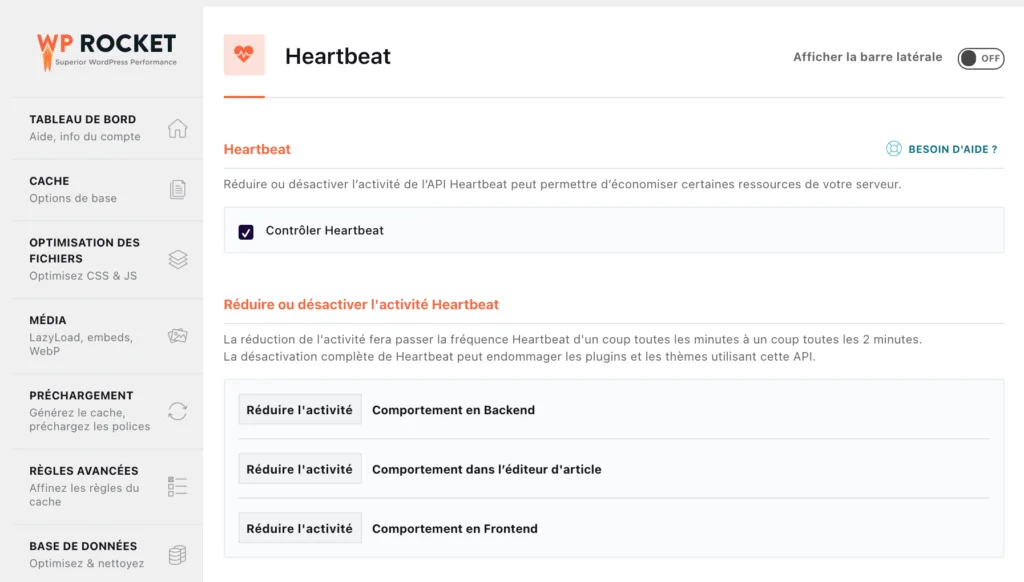Select the home icon next to Tableau de bord
This screenshot has width=1024, height=582.
(x=178, y=127)
